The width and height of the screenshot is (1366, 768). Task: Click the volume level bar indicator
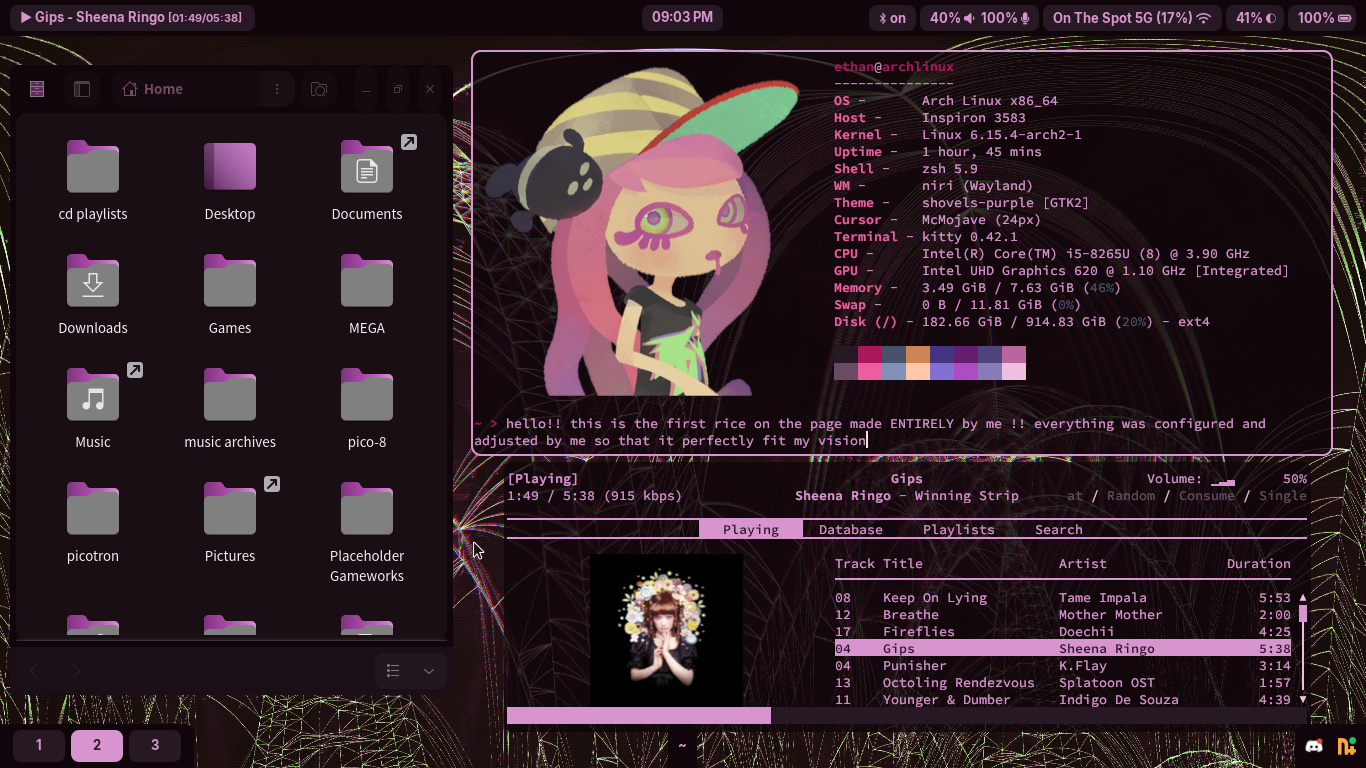[x=1223, y=480]
